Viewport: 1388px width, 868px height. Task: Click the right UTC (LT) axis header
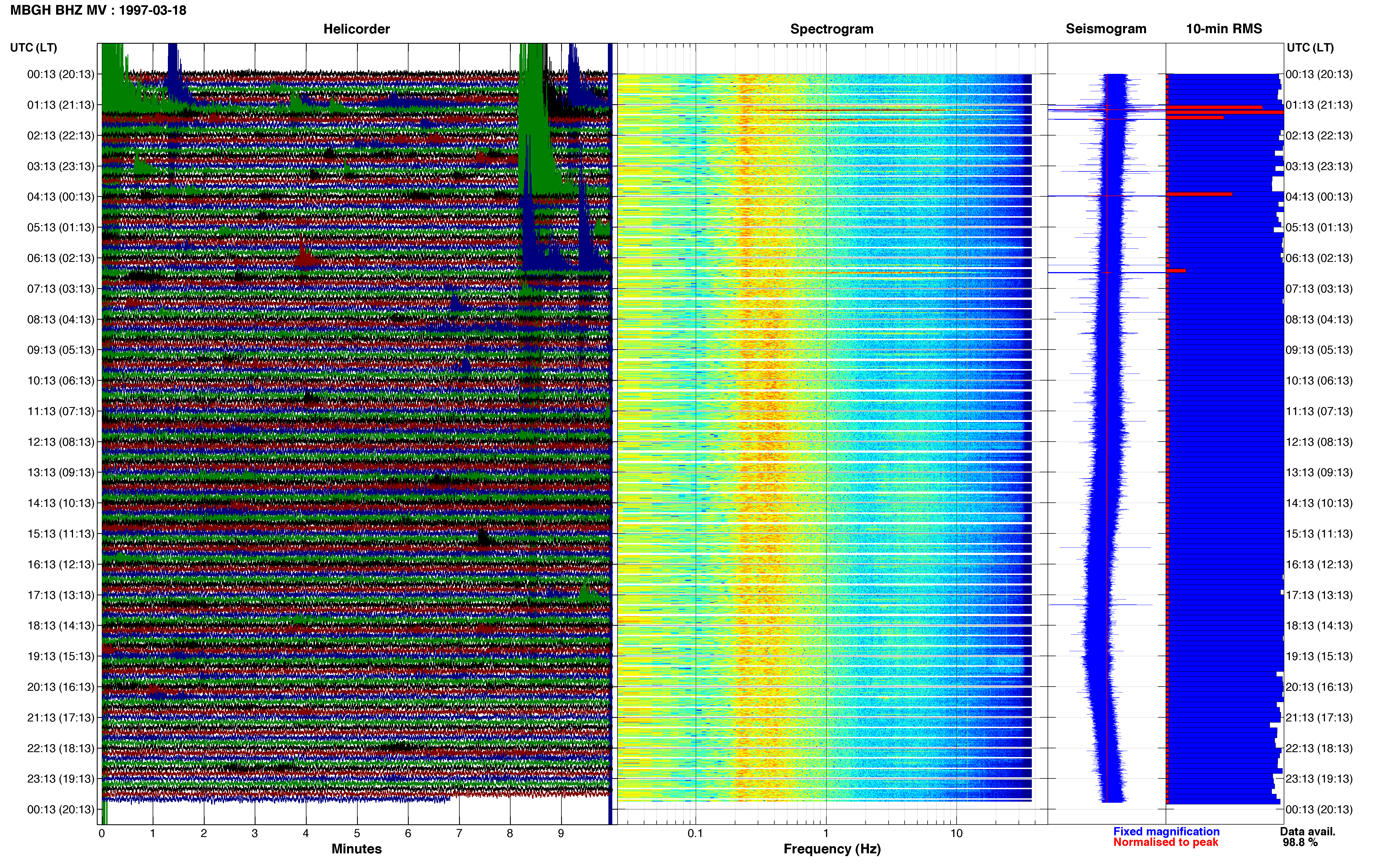click(1310, 48)
